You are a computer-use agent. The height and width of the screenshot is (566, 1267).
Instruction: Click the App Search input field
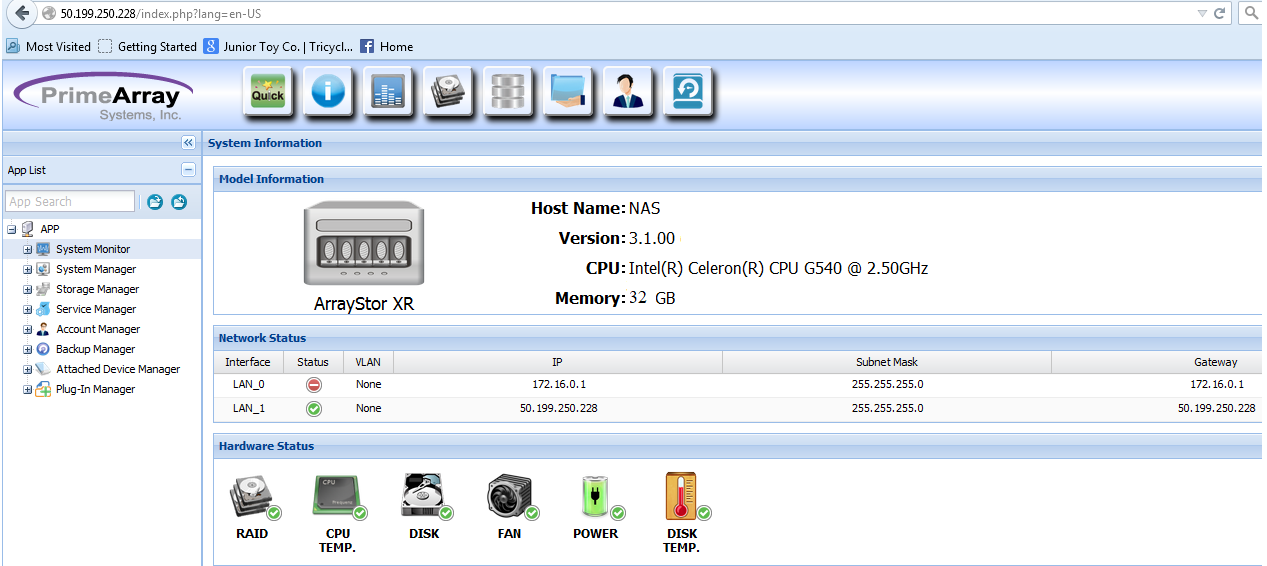pyautogui.click(x=70, y=202)
